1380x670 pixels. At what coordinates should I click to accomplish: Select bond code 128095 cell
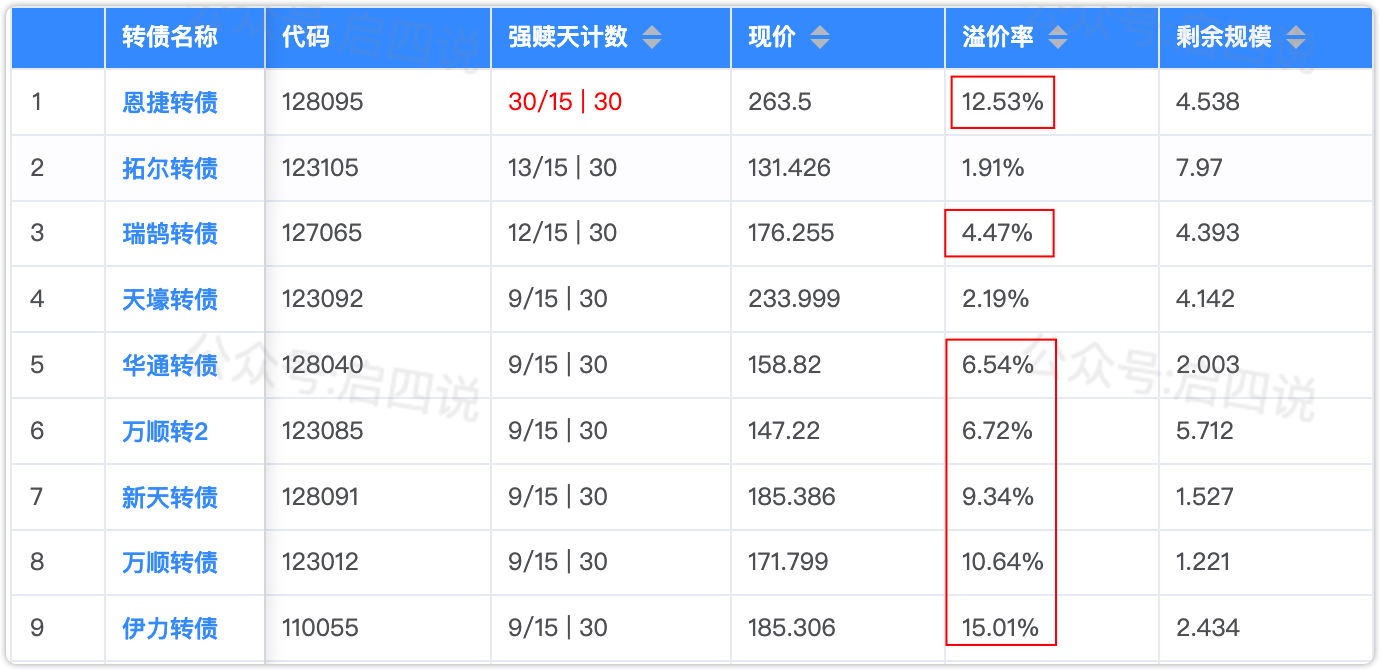pos(322,102)
